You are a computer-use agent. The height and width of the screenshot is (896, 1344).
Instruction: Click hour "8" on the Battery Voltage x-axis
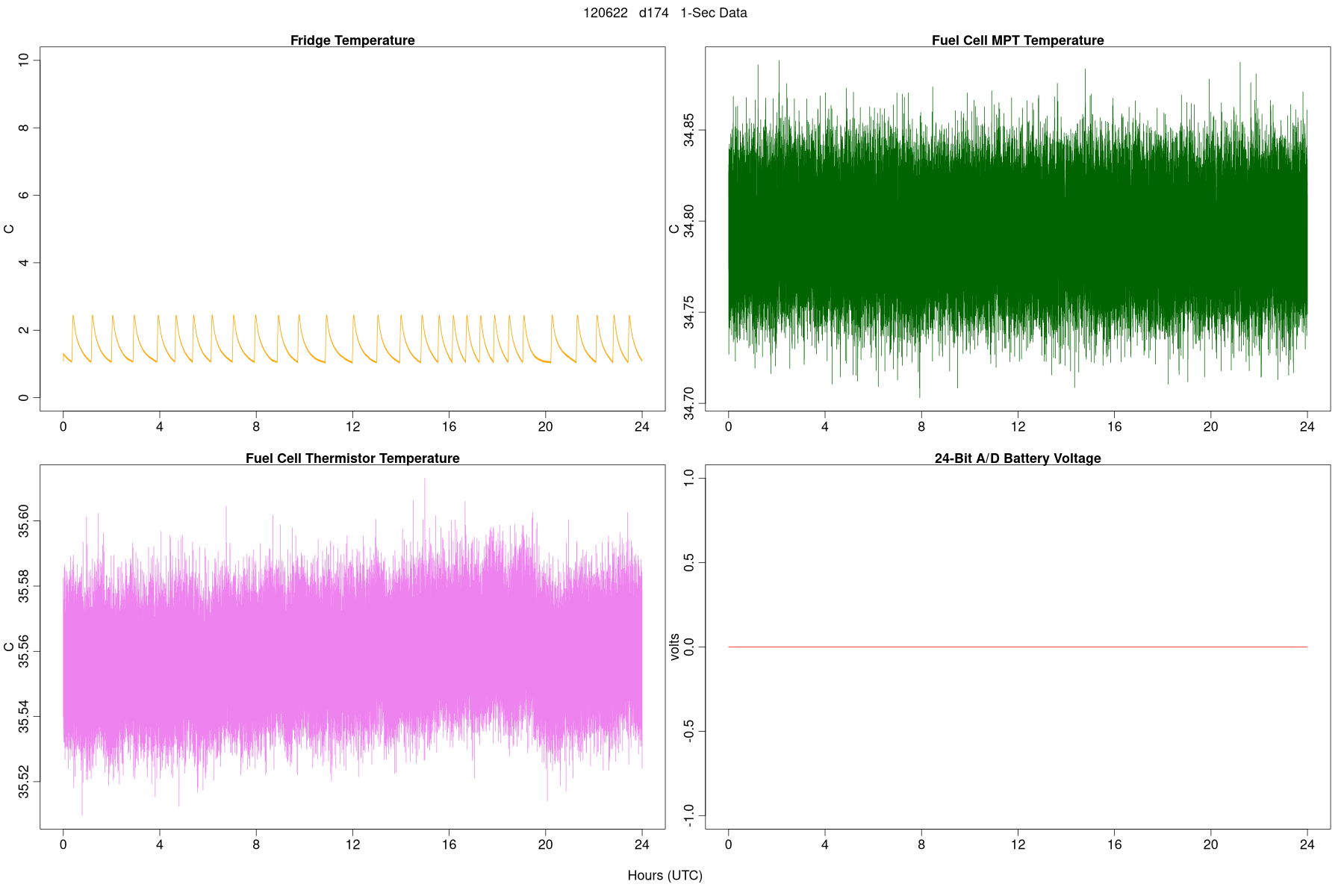pyautogui.click(x=921, y=844)
